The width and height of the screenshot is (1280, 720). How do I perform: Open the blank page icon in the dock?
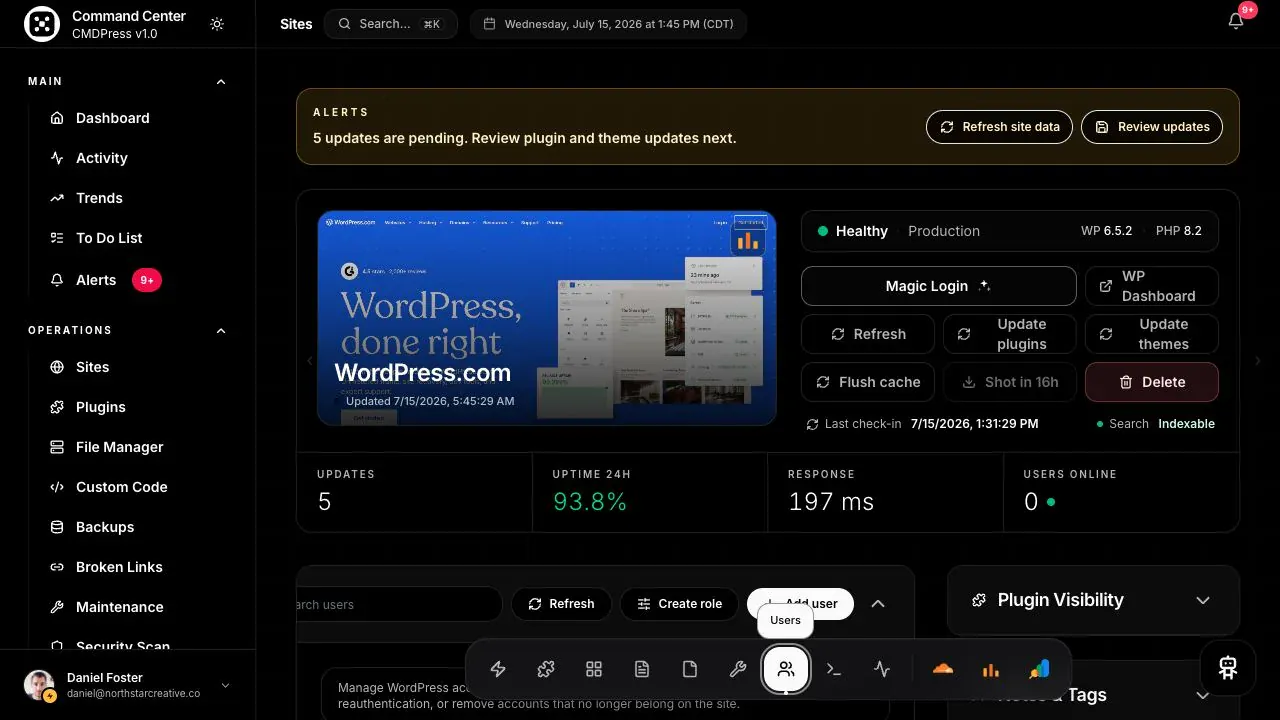[690, 669]
